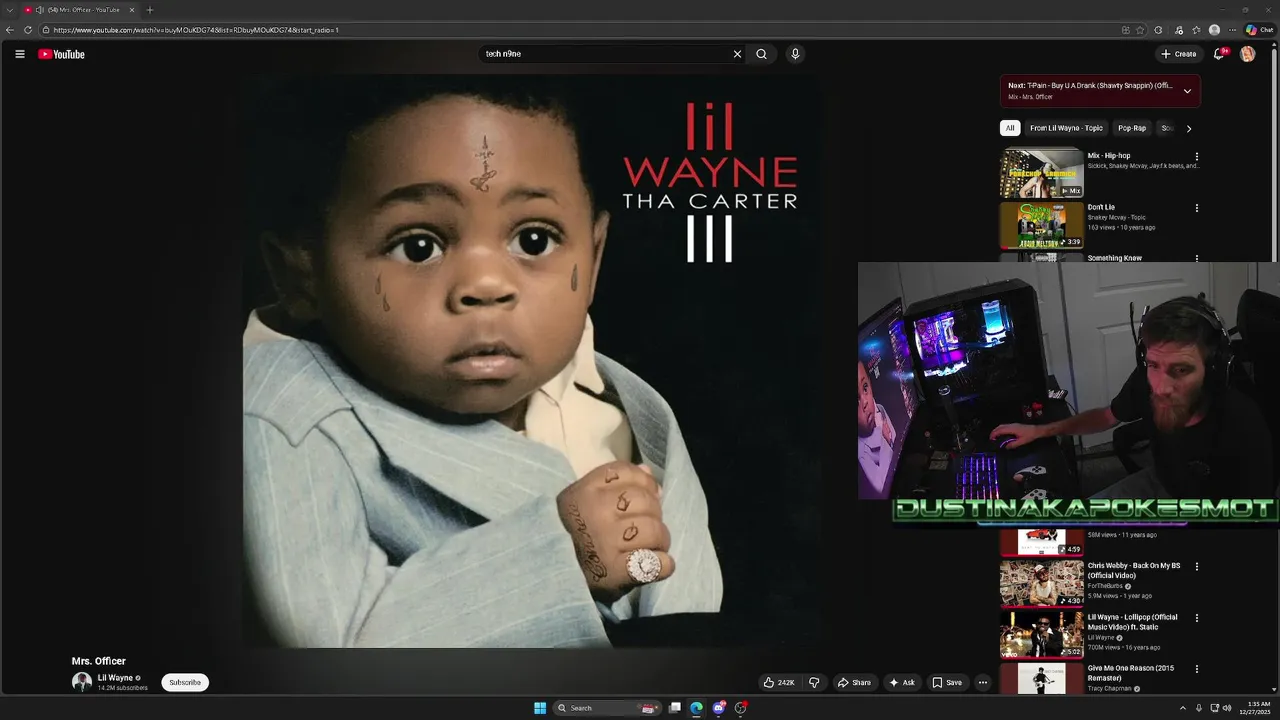
Task: Go back in the browser
Action: point(10,30)
